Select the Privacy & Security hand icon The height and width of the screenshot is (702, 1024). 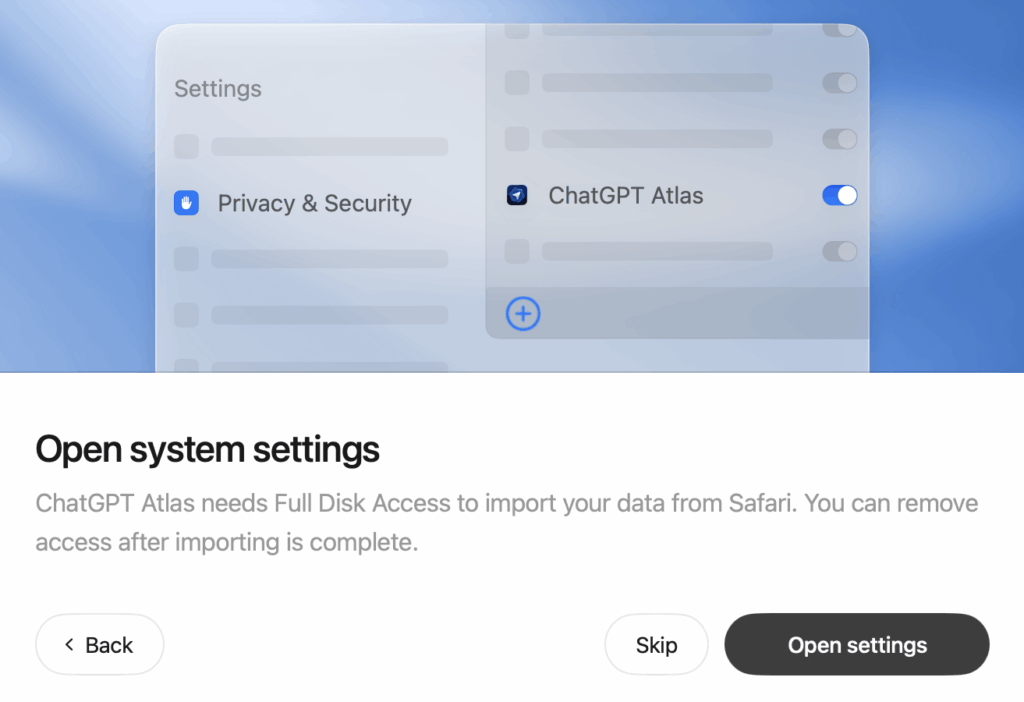186,203
